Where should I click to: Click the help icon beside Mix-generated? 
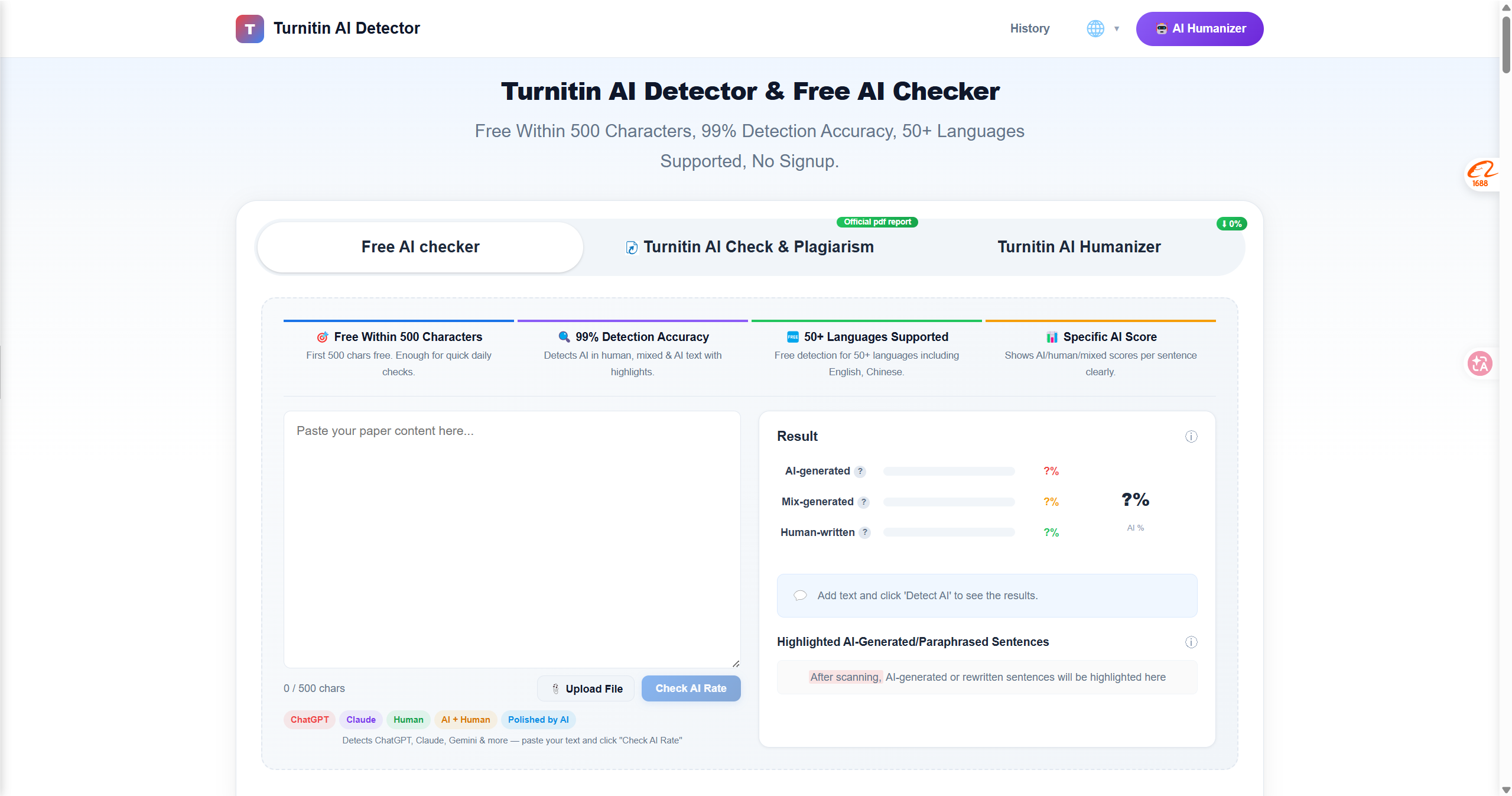coord(864,502)
